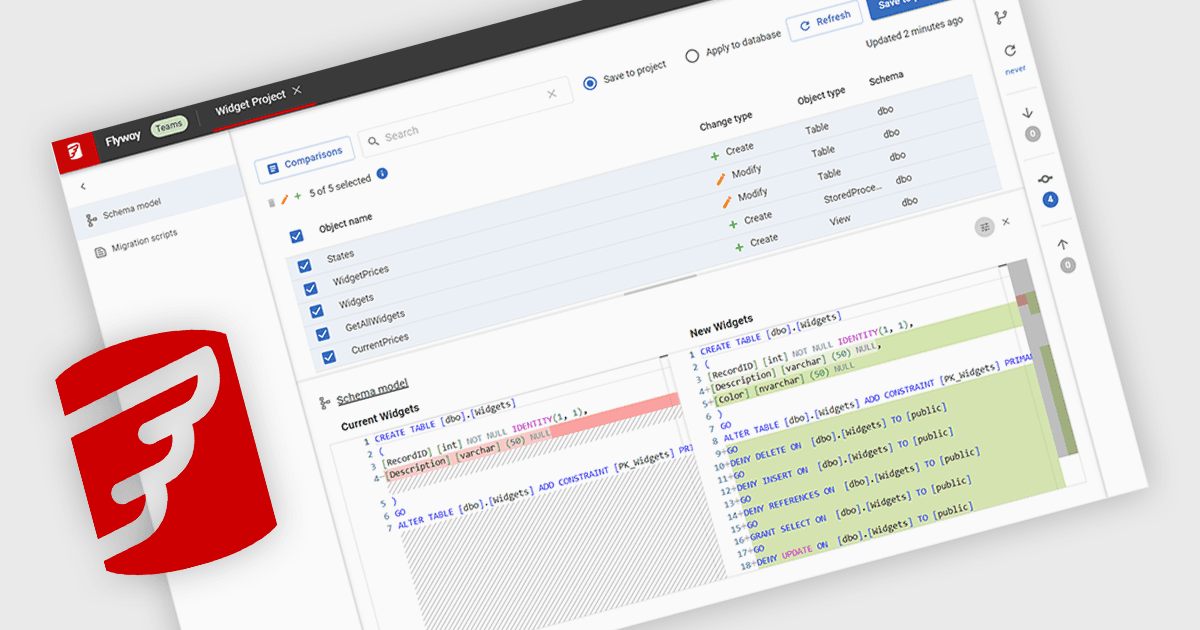The image size is (1200, 630).
Task: Click the commit icon above the blue 4 badge
Action: 1046,178
